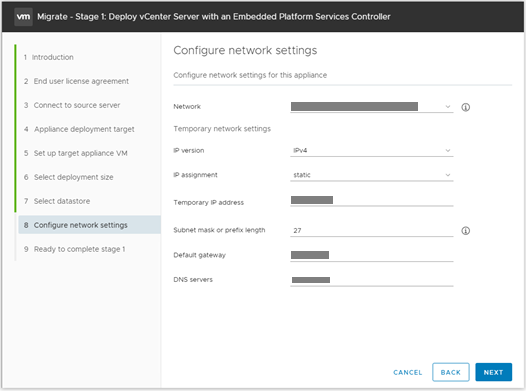Click the Default gateway input field

point(372,255)
